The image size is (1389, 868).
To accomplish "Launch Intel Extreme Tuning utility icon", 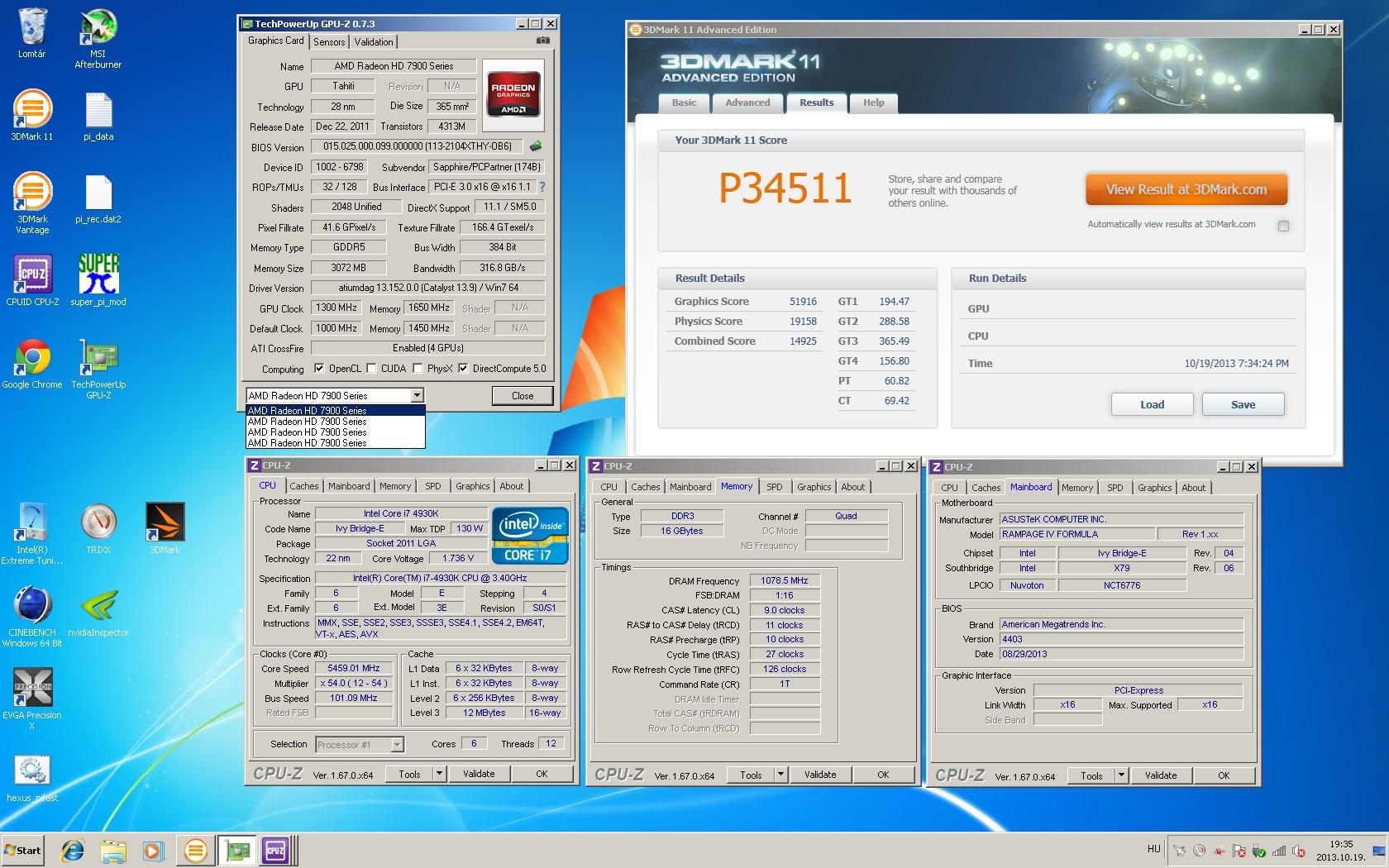I will (x=31, y=534).
